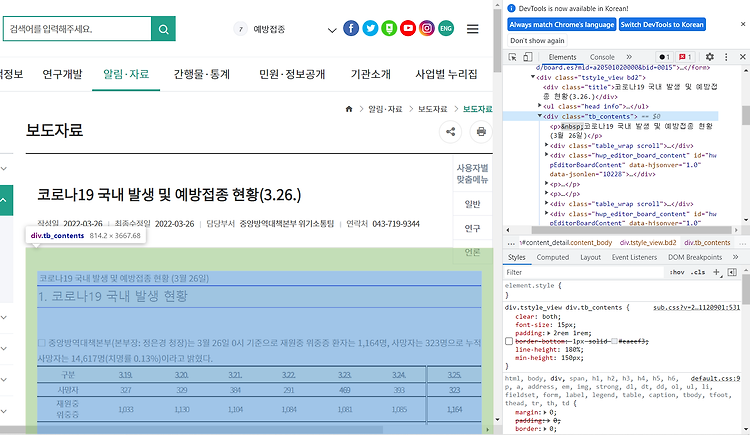750x435 pixels.
Task: Click the #eaecf3 color swatch
Action: 615,341
